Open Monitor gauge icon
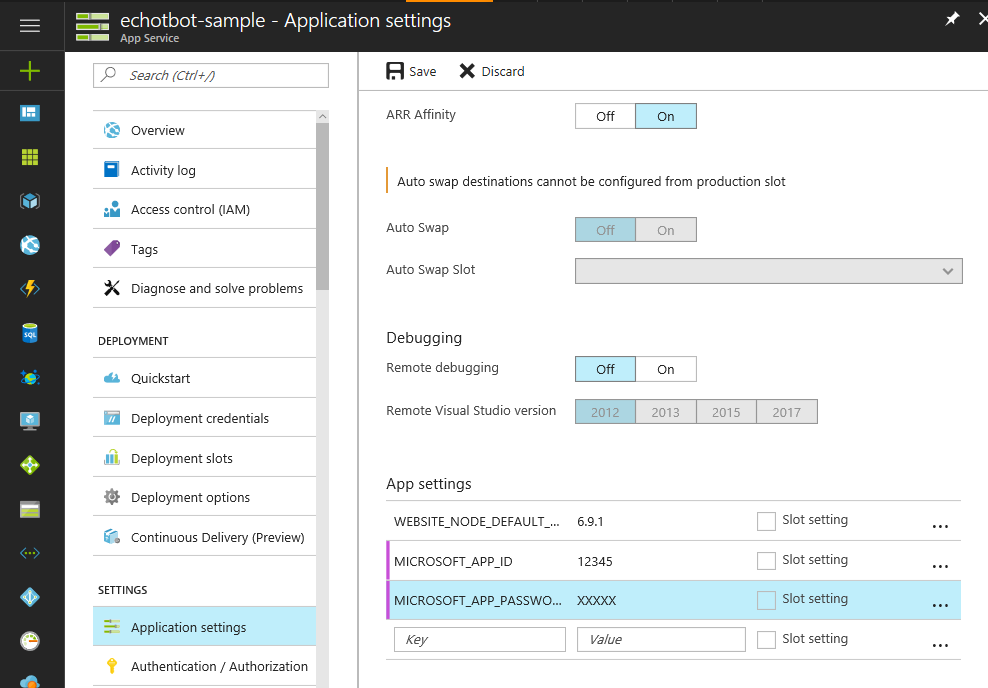988x688 pixels. tap(30, 641)
